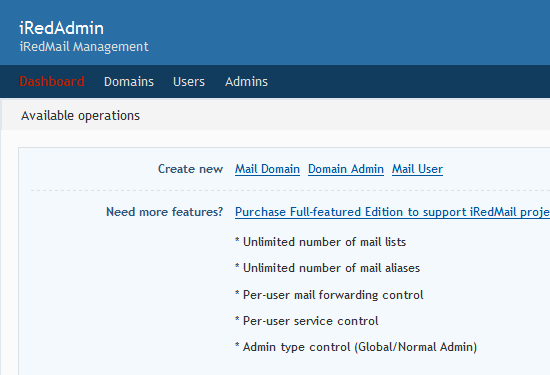Image resolution: width=550 pixels, height=375 pixels.
Task: Click the dark navigation bar right of Admins
Action: [x=409, y=81]
